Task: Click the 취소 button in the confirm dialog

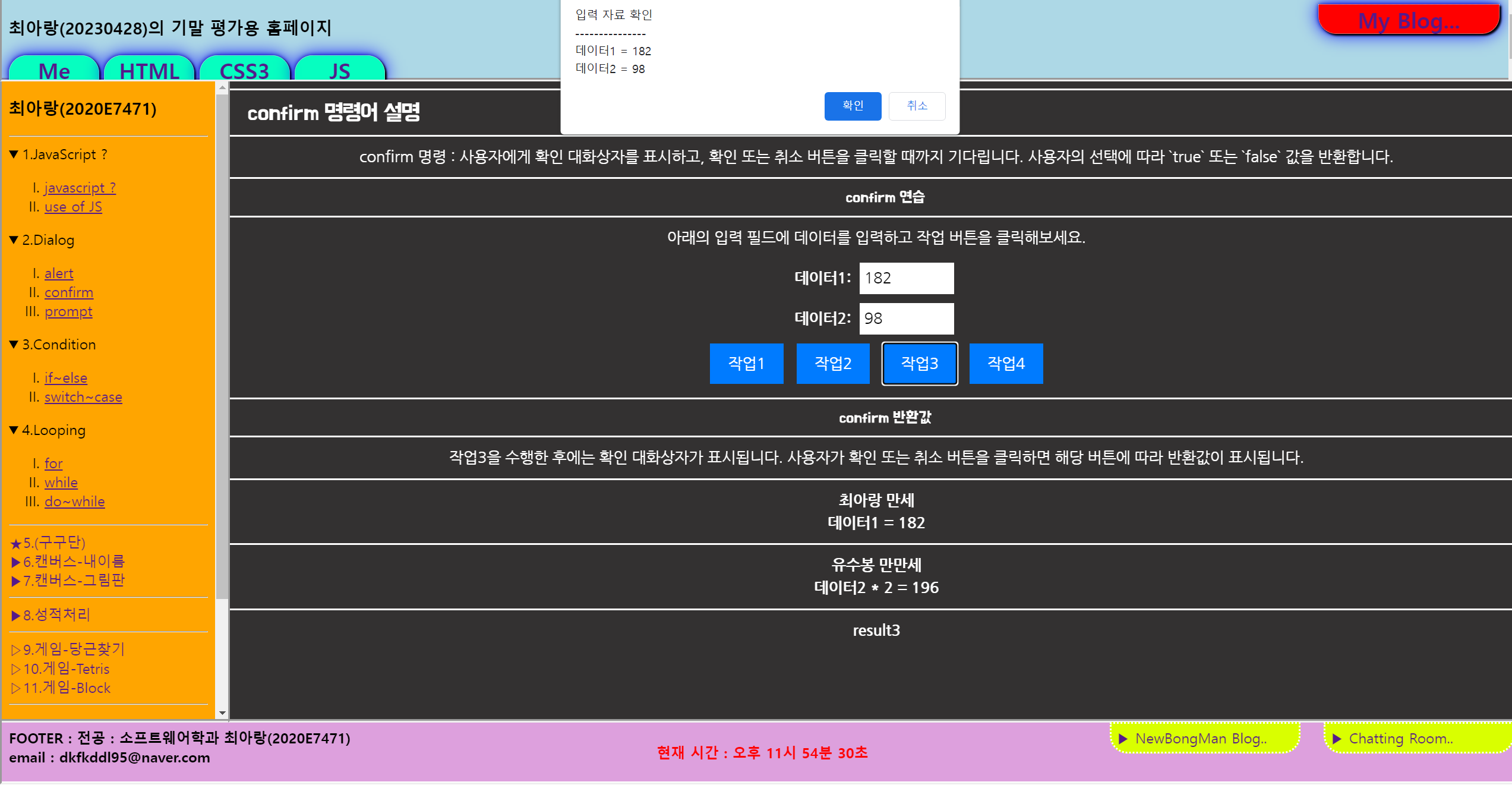Action: point(916,106)
